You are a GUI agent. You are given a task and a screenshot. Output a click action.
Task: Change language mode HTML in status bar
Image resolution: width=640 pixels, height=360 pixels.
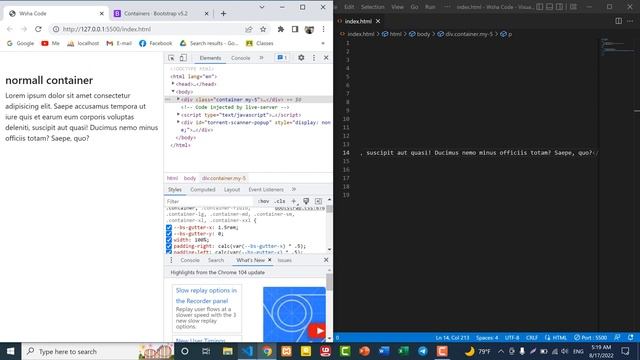point(559,338)
